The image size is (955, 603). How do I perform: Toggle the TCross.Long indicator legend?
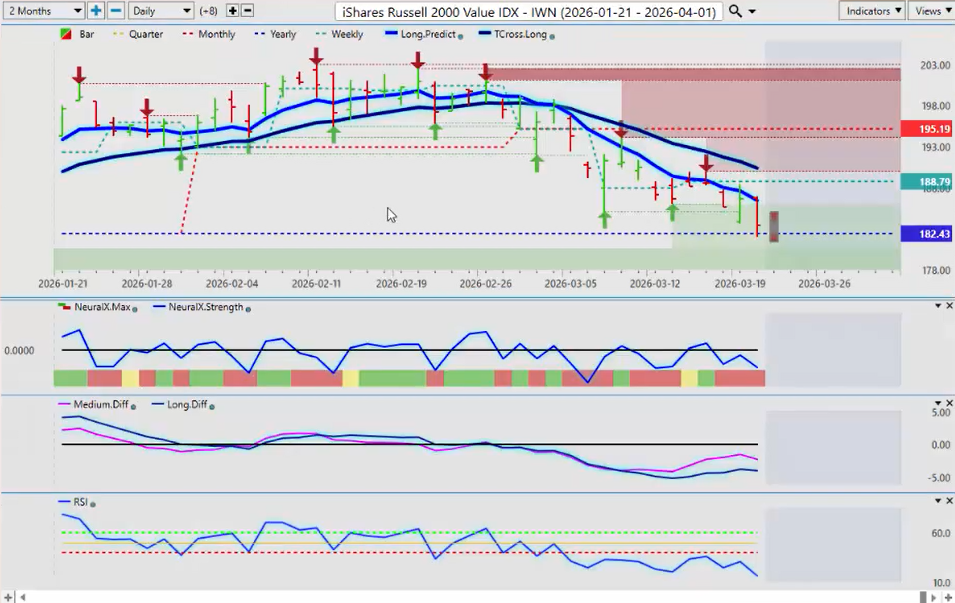point(513,34)
